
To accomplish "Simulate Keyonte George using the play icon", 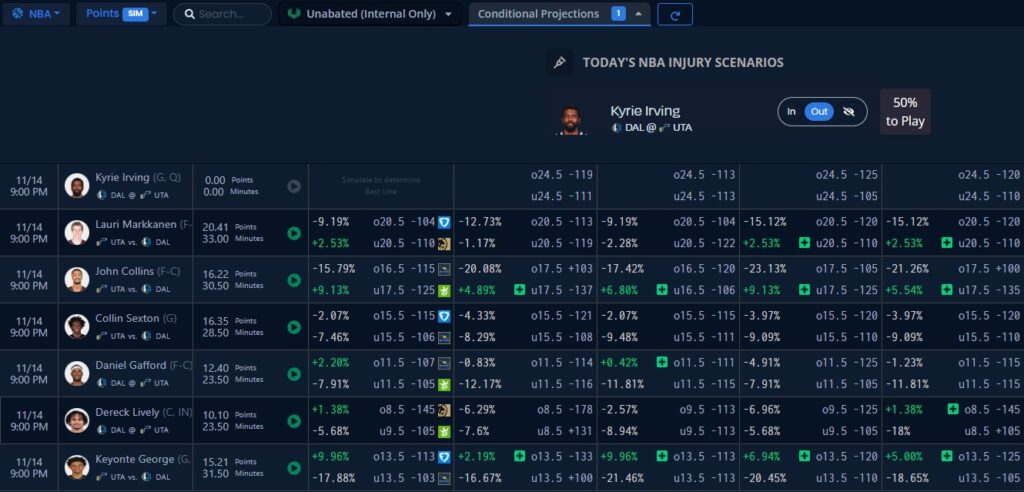I will (294, 468).
